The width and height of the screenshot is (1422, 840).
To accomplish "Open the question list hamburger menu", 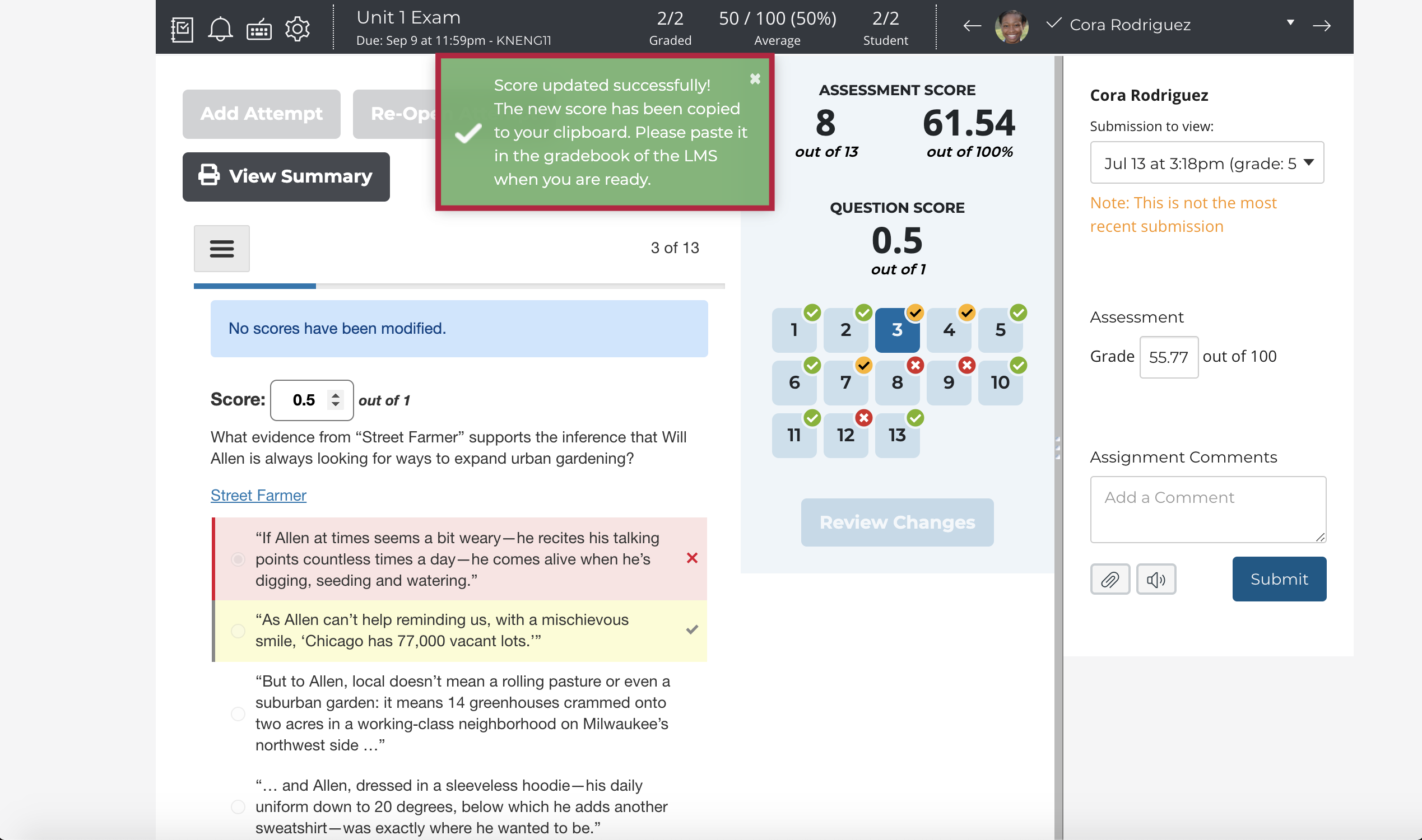I will pos(221,249).
